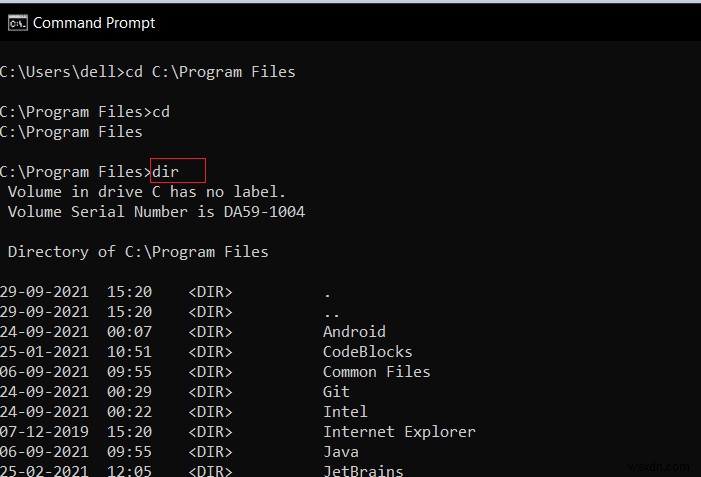Select the CodeBlocks directory entry

click(367, 352)
